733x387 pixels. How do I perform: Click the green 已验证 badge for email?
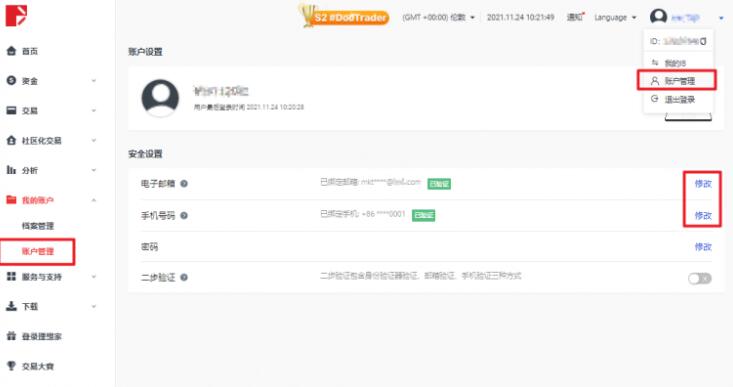click(439, 184)
